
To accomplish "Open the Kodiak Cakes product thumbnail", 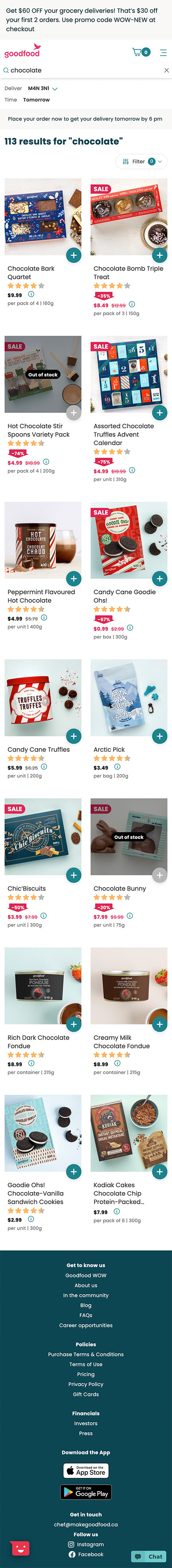I will point(129,1133).
